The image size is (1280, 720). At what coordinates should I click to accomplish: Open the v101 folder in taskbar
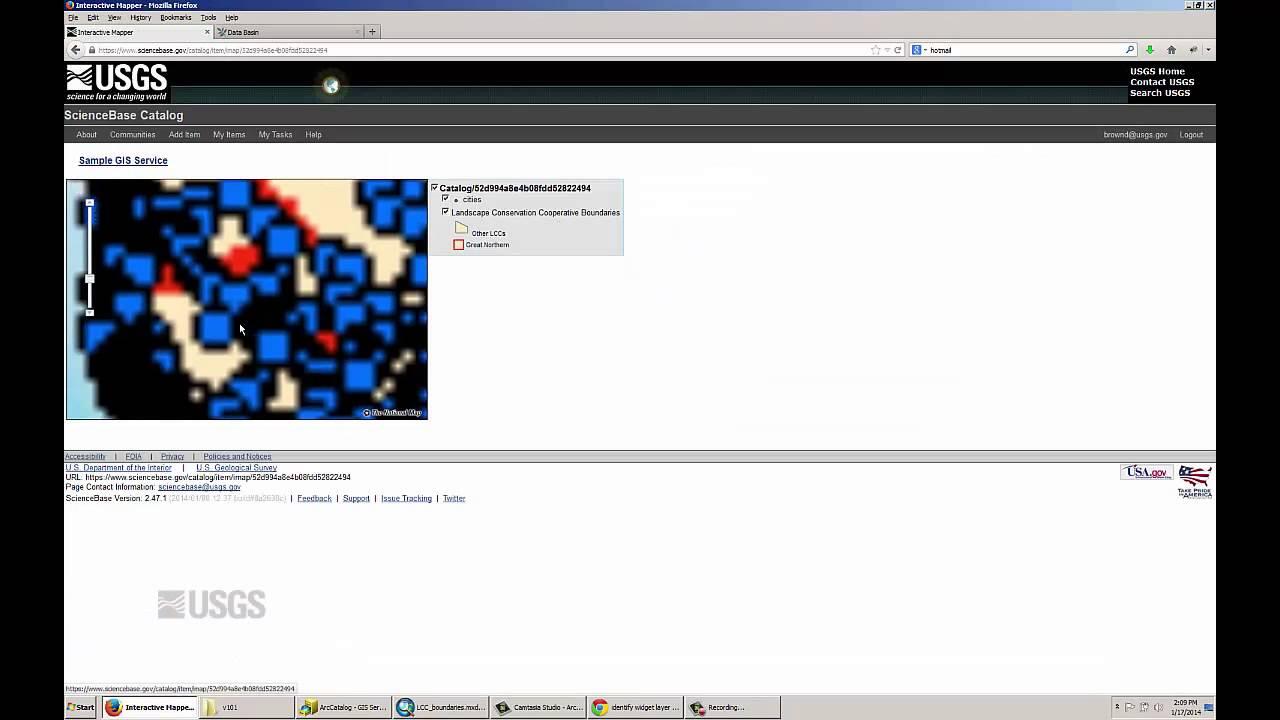pos(246,707)
